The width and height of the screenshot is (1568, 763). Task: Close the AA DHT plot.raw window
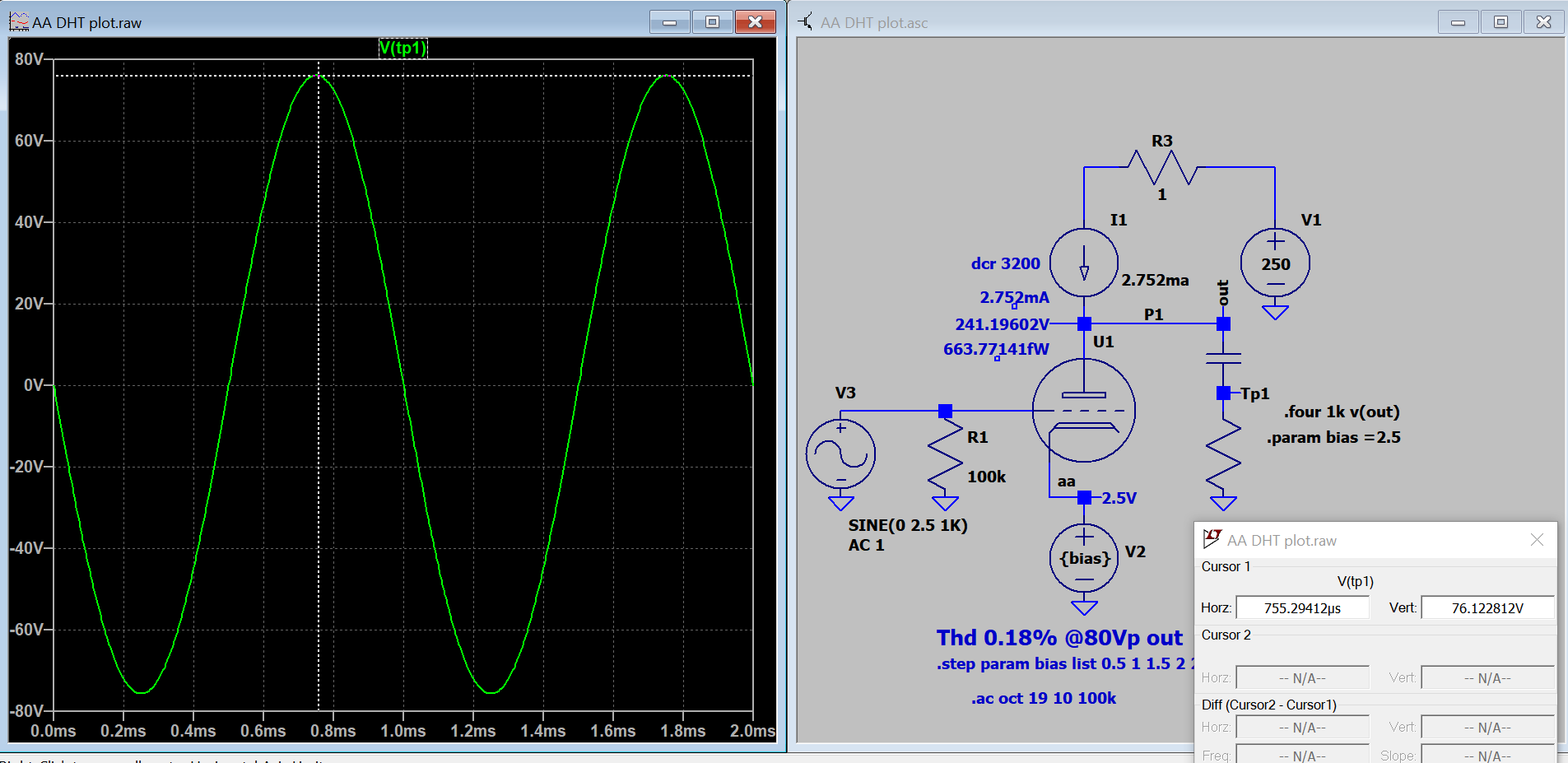[755, 21]
